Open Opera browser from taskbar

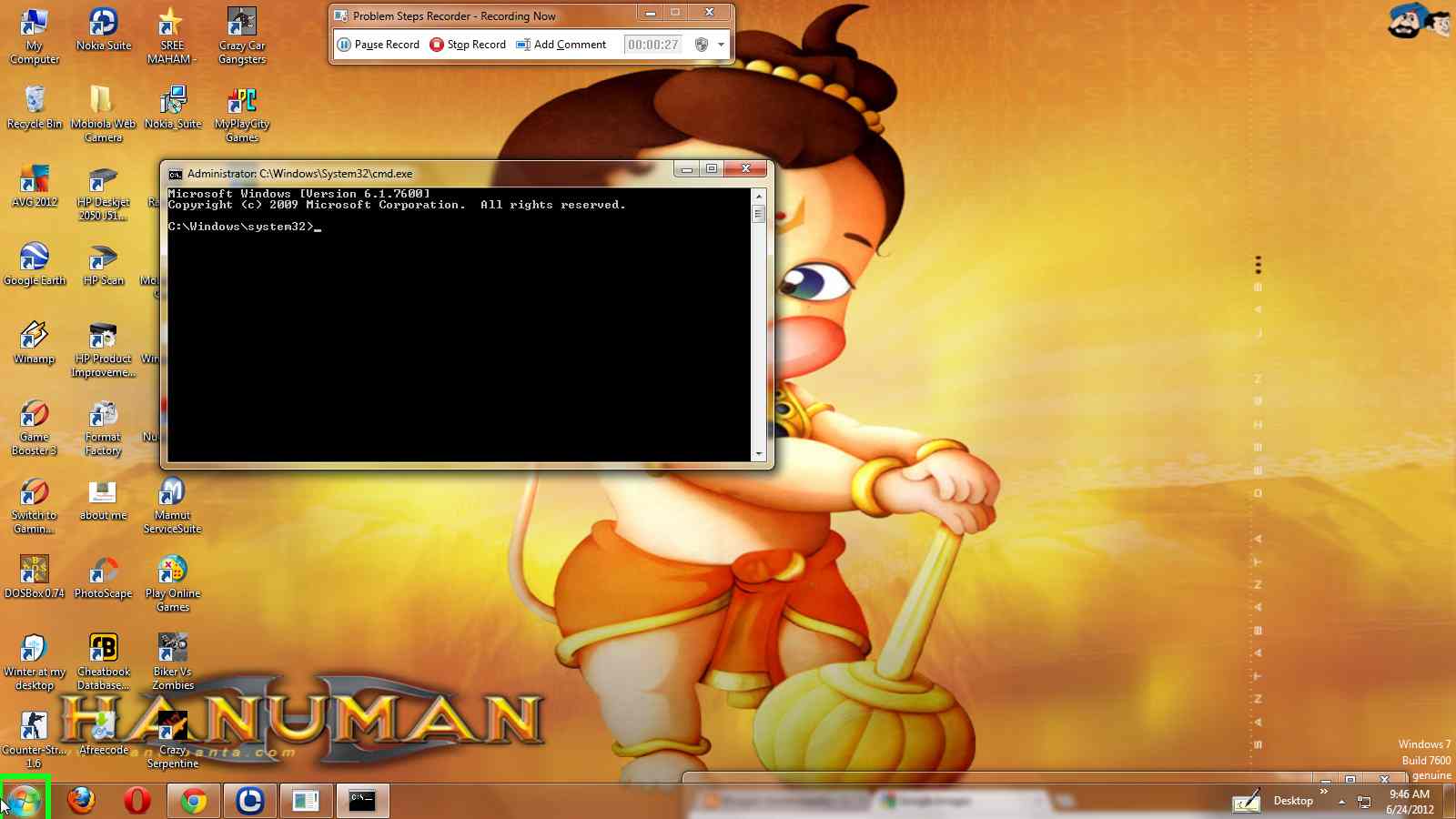(137, 800)
